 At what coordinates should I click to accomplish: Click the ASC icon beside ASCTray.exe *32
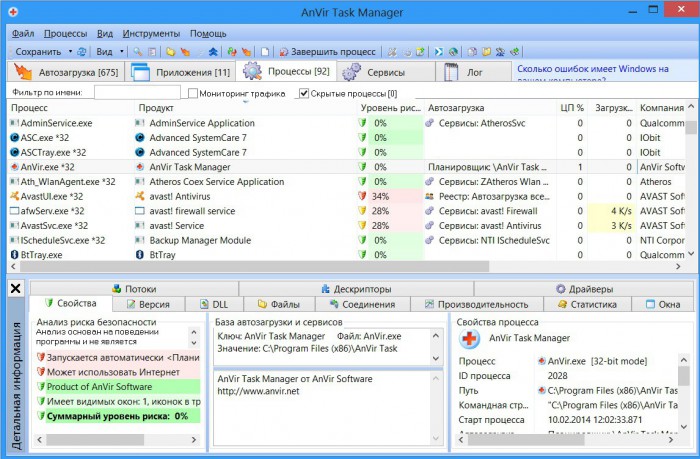click(14, 152)
